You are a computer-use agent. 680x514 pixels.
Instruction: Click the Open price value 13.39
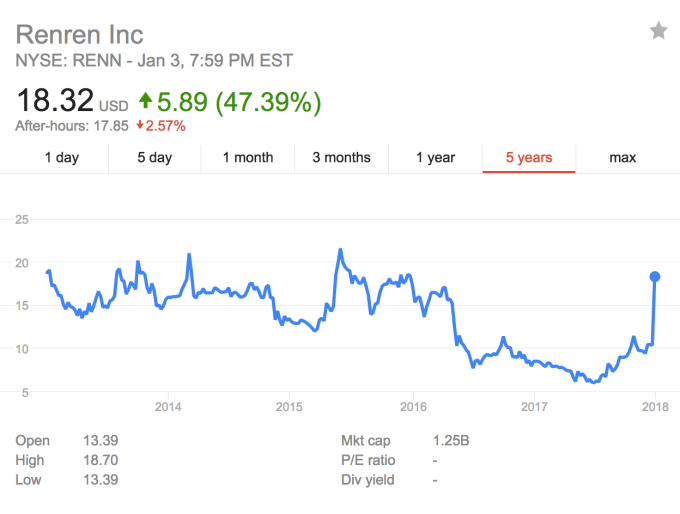point(106,441)
